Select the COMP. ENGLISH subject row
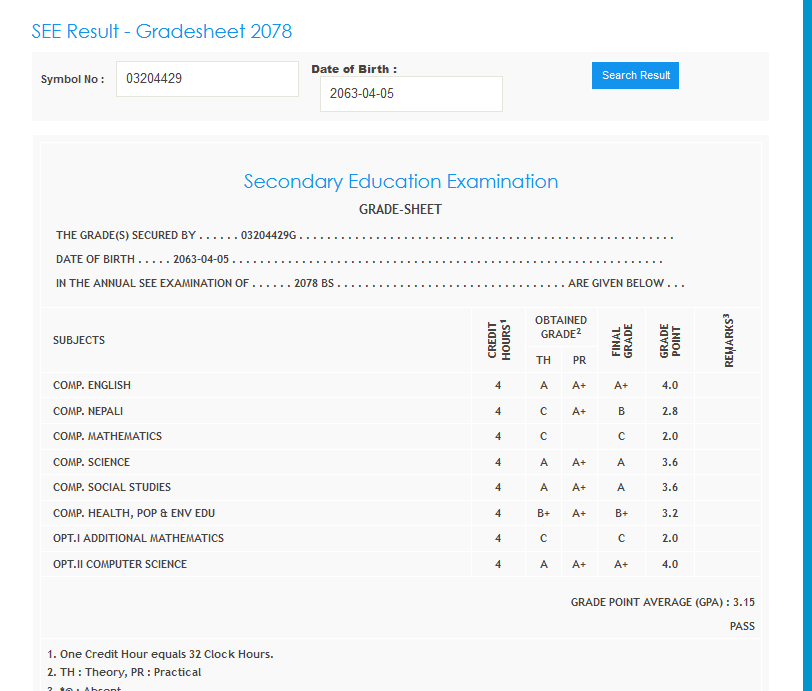812x691 pixels. click(92, 385)
